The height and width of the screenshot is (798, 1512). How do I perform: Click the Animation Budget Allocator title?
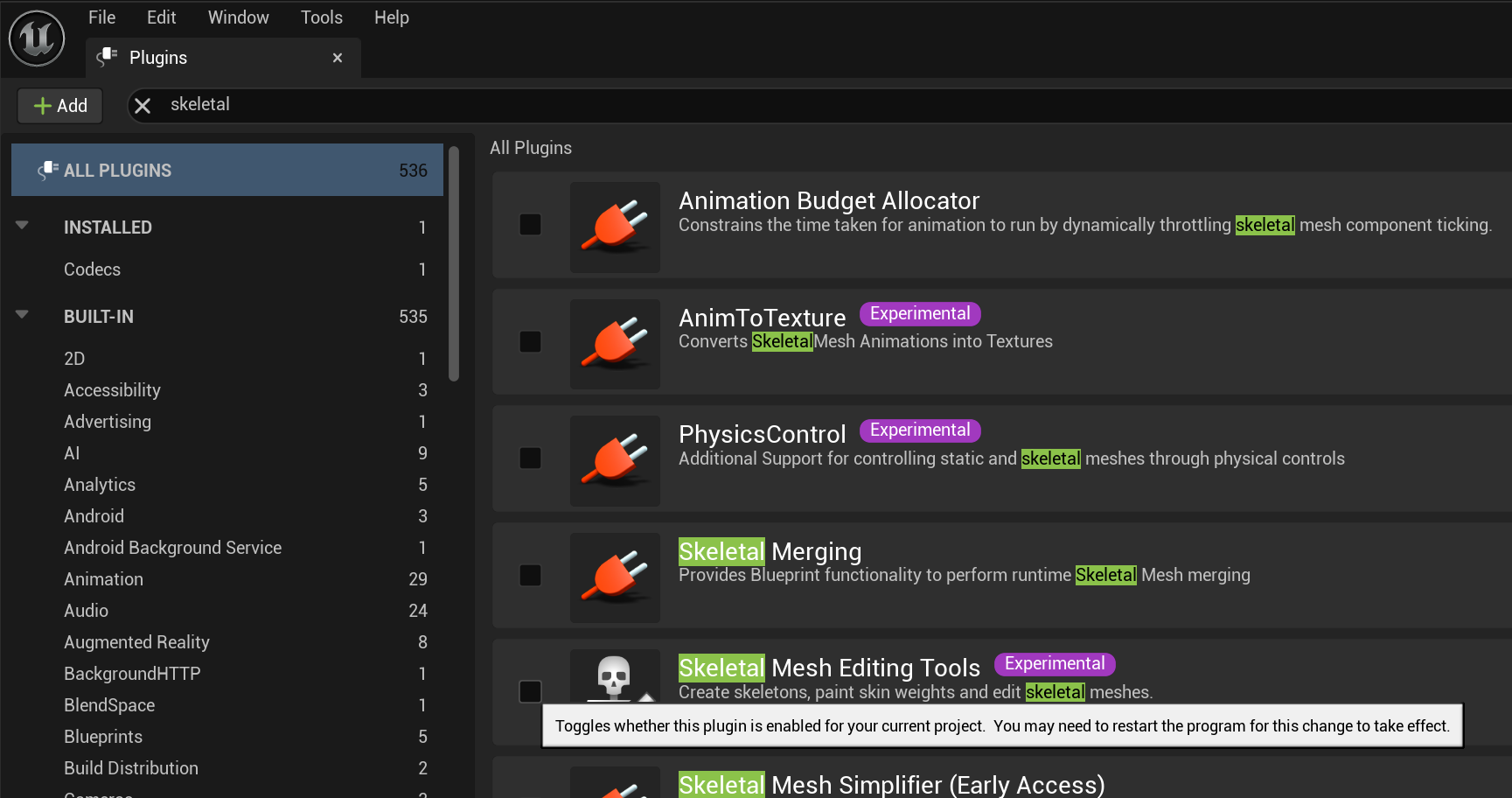829,200
